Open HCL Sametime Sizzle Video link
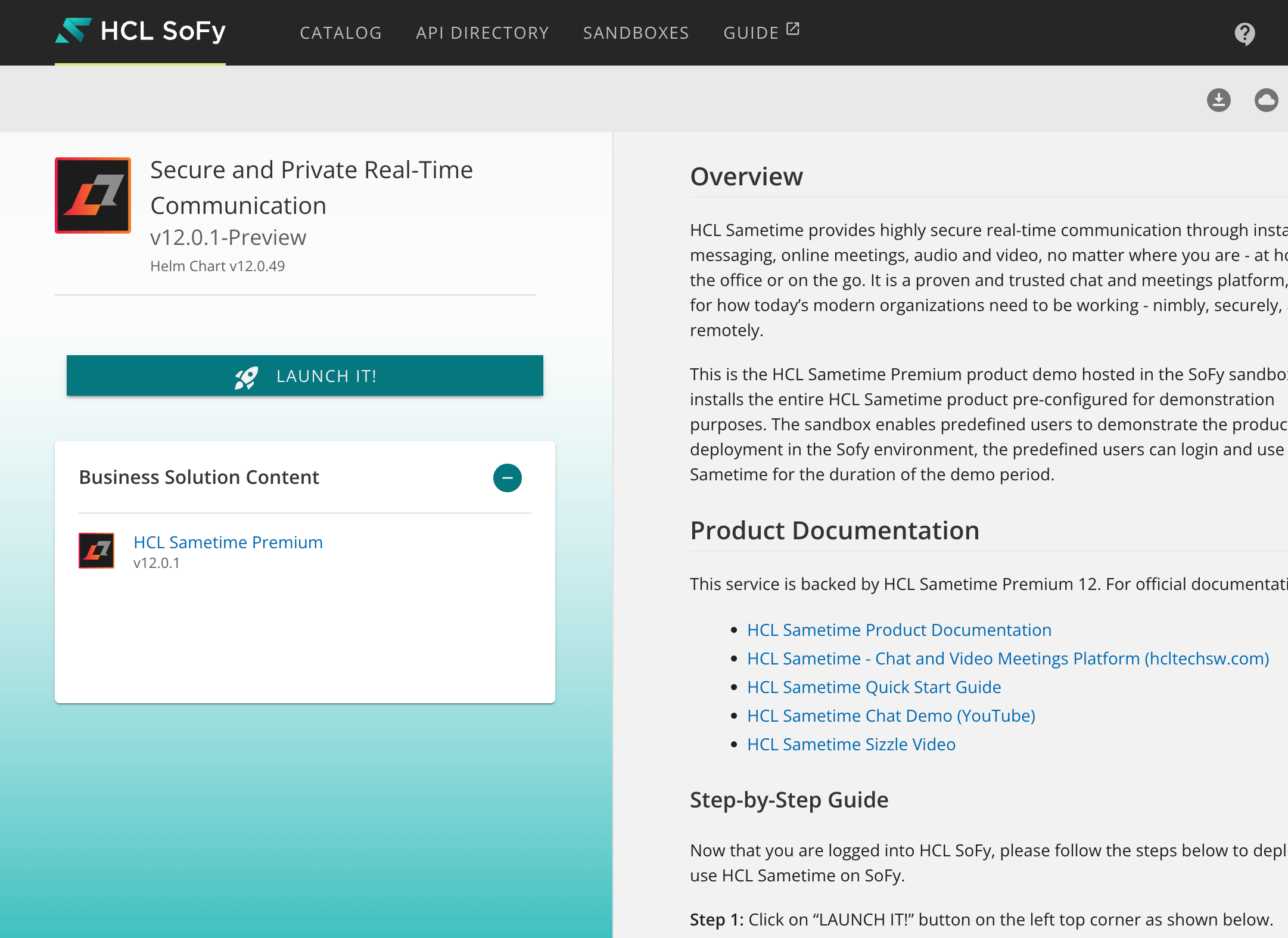The width and height of the screenshot is (1288, 938). [851, 744]
